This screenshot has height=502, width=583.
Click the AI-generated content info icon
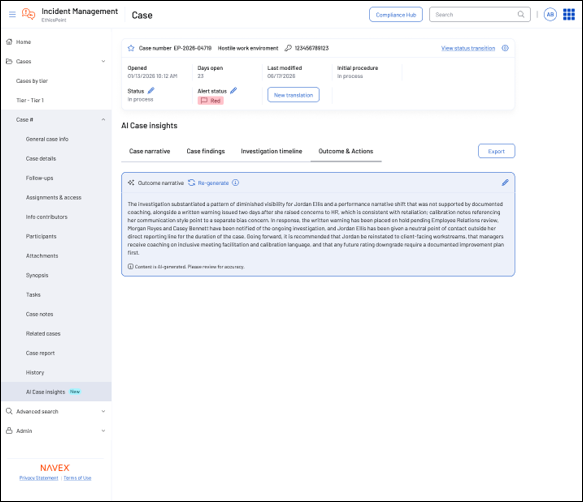[131, 266]
